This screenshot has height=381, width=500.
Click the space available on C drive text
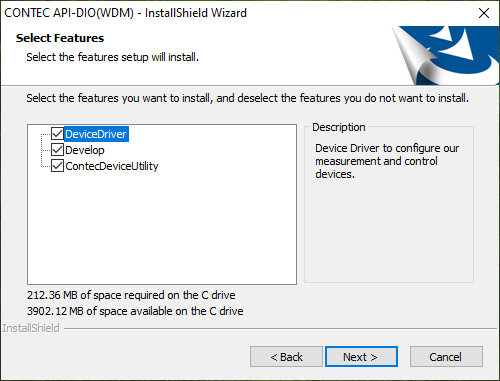pos(135,311)
